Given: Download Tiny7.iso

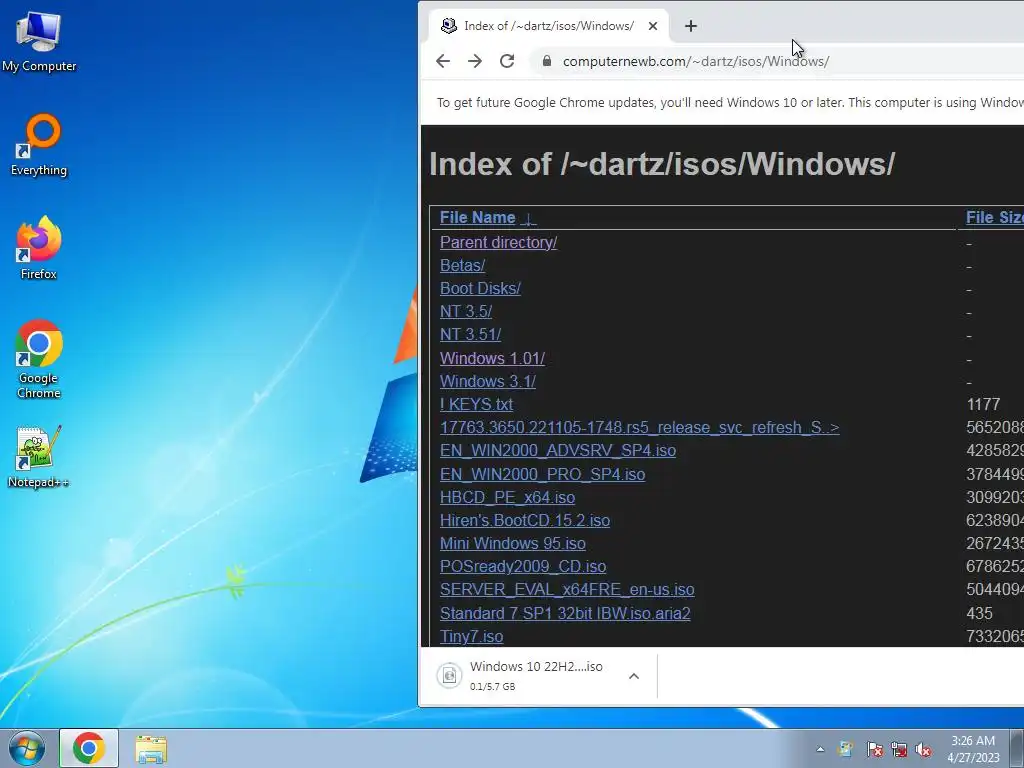Looking at the screenshot, I should pos(472,636).
